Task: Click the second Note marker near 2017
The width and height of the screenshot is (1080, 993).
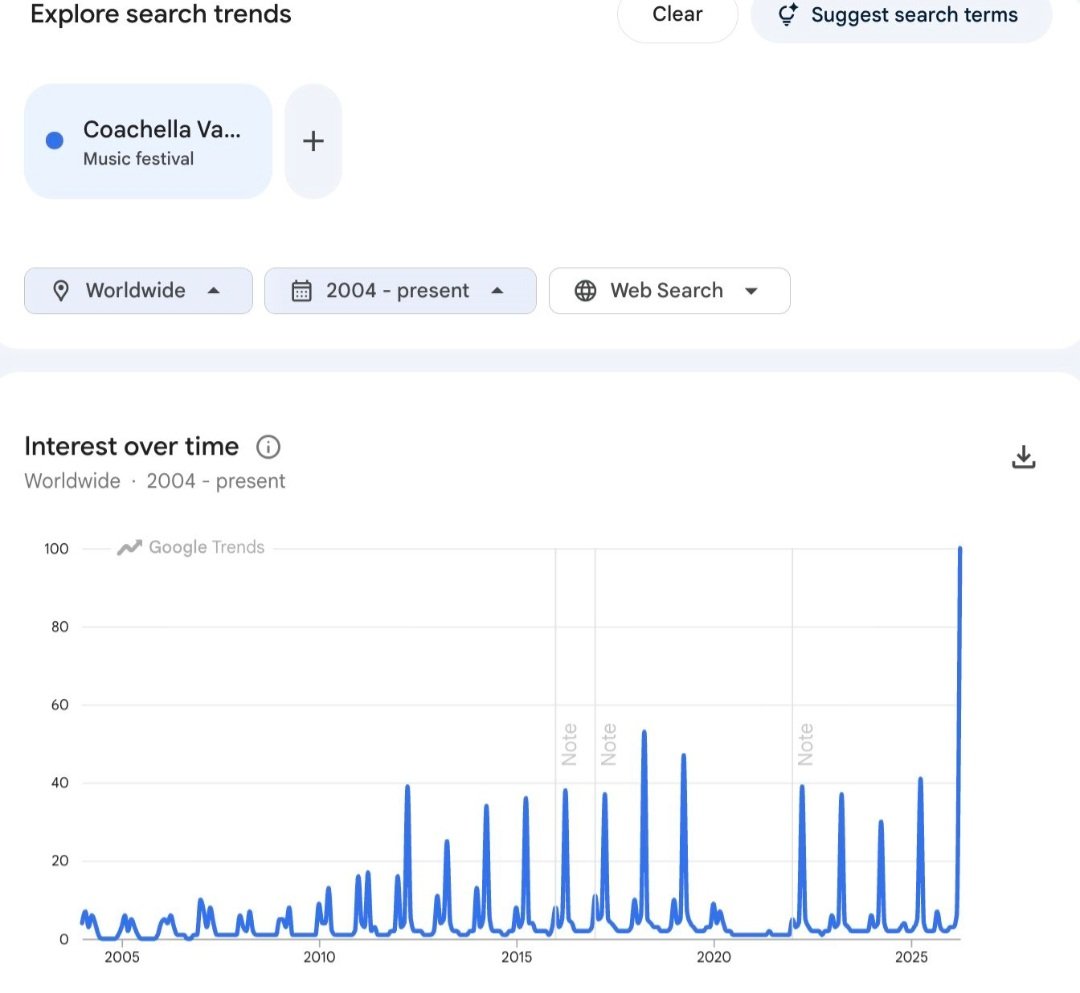Action: point(608,744)
